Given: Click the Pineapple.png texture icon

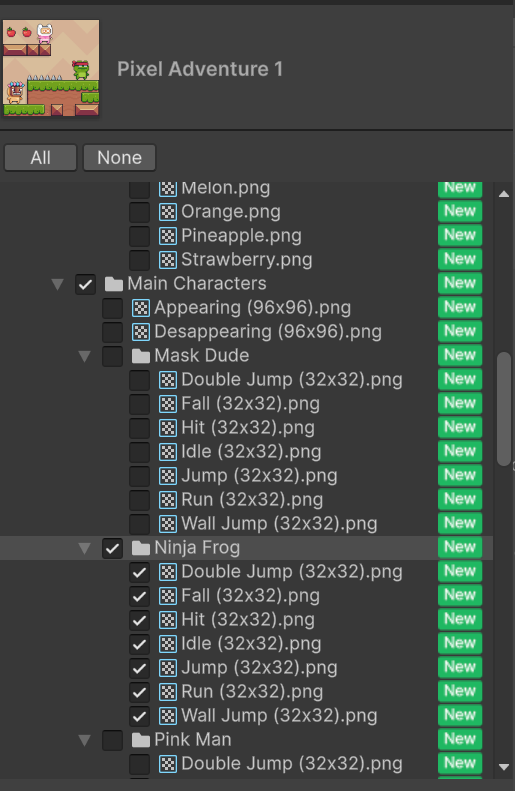Looking at the screenshot, I should coord(168,236).
